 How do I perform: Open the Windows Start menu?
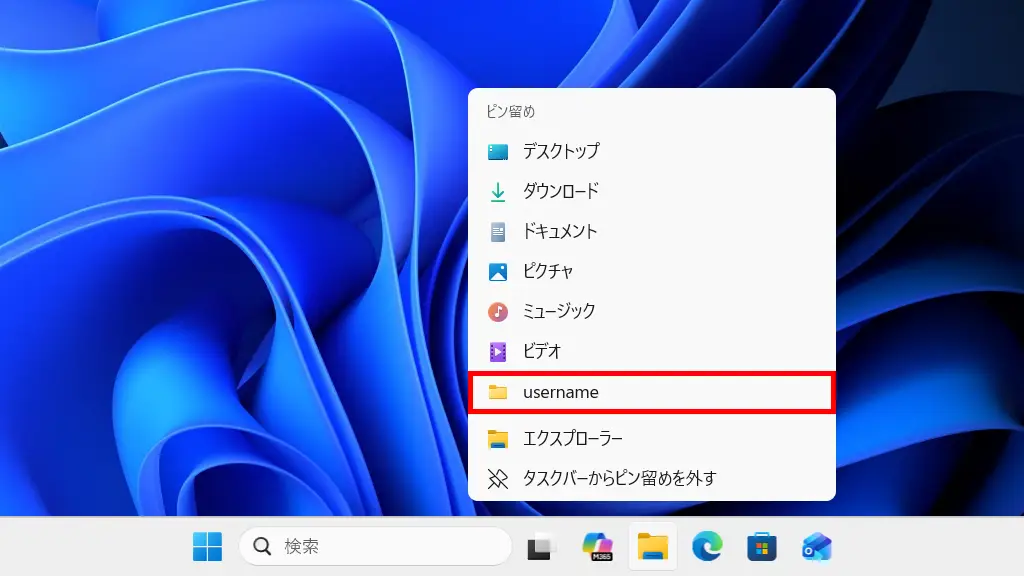pos(207,547)
